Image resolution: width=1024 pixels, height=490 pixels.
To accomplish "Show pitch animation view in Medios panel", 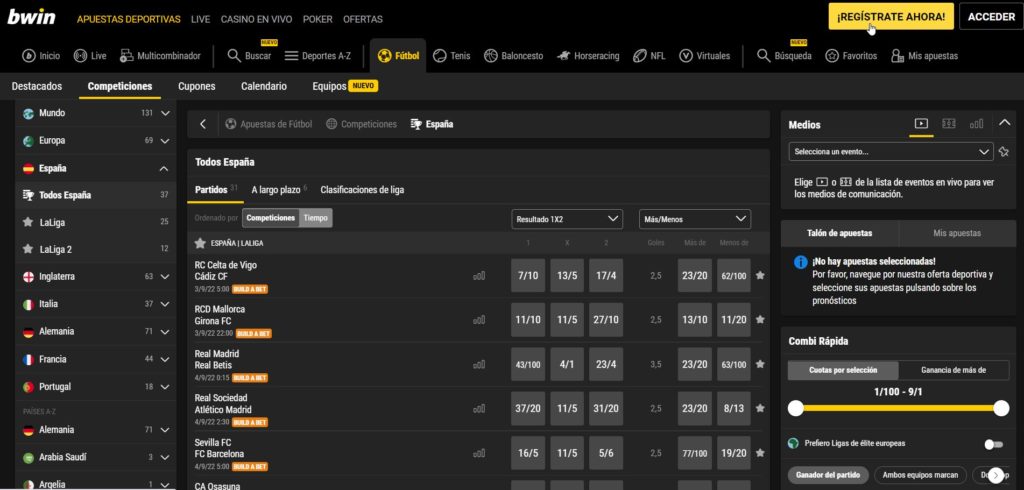I will point(949,123).
